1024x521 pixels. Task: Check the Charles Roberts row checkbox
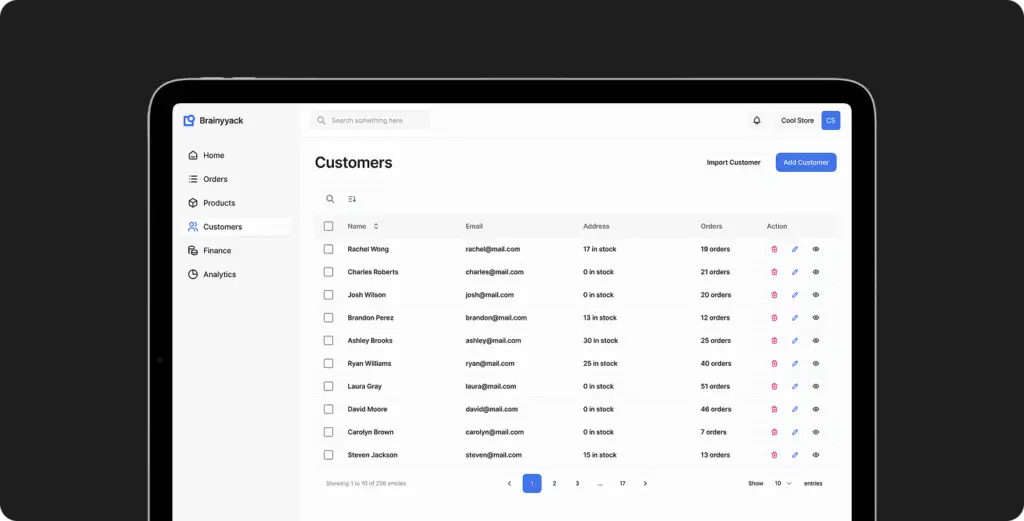coord(328,272)
